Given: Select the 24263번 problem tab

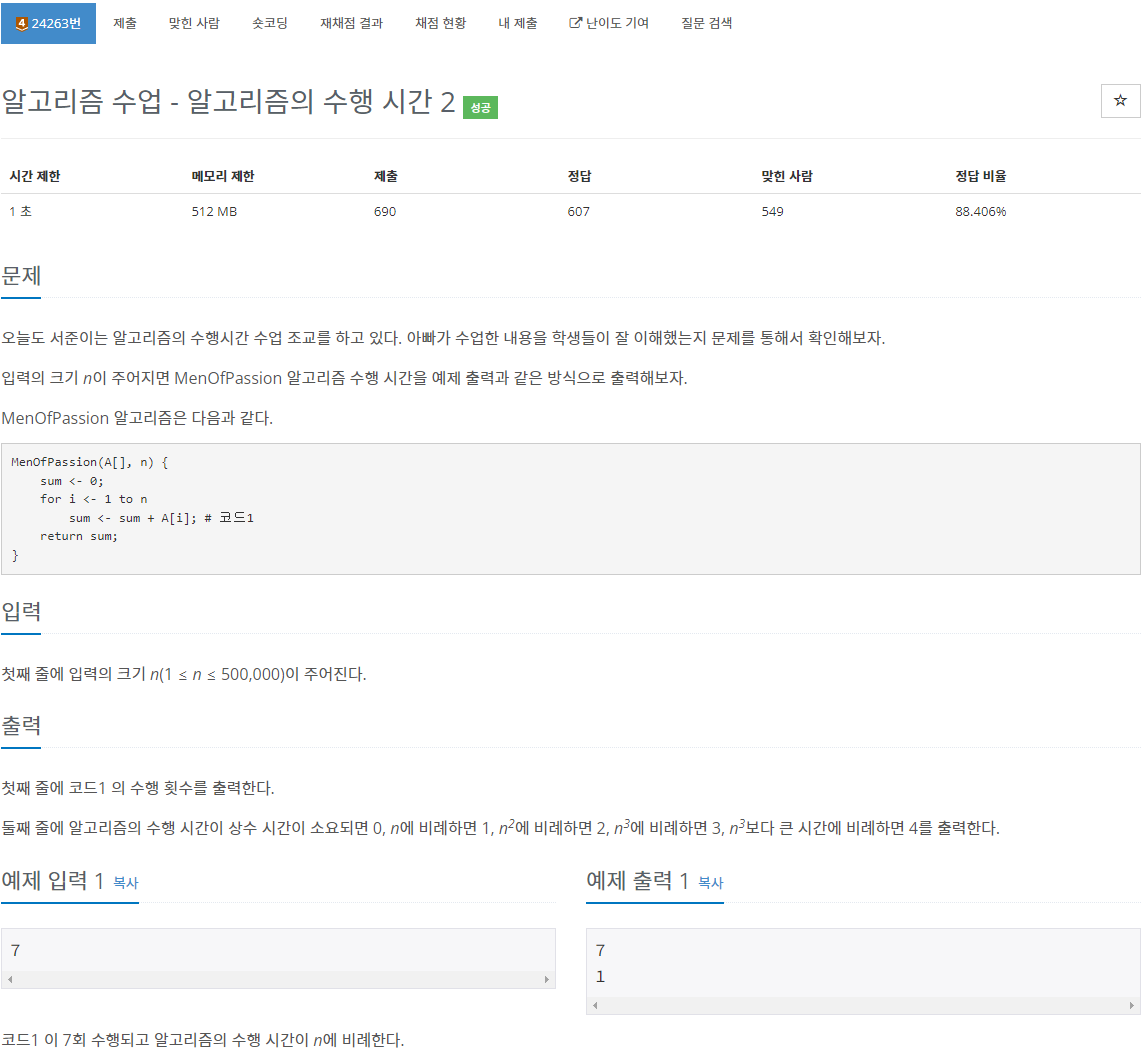Looking at the screenshot, I should [48, 23].
